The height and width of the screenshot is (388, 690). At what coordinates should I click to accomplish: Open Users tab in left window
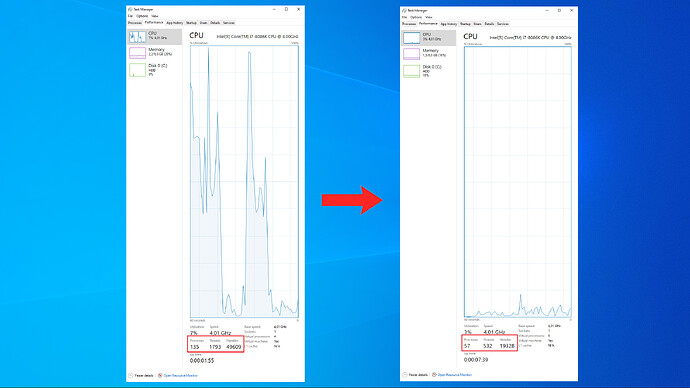click(x=203, y=23)
